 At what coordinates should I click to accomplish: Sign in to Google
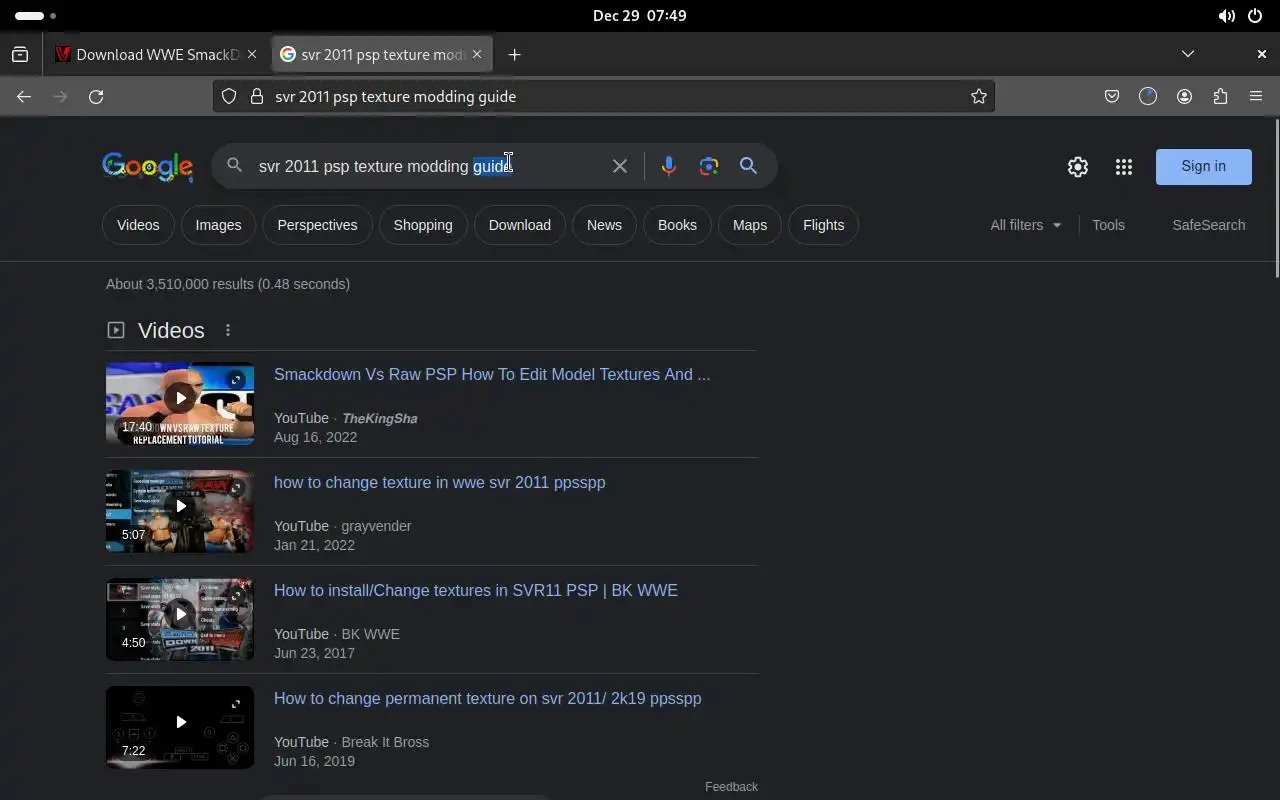(1203, 166)
